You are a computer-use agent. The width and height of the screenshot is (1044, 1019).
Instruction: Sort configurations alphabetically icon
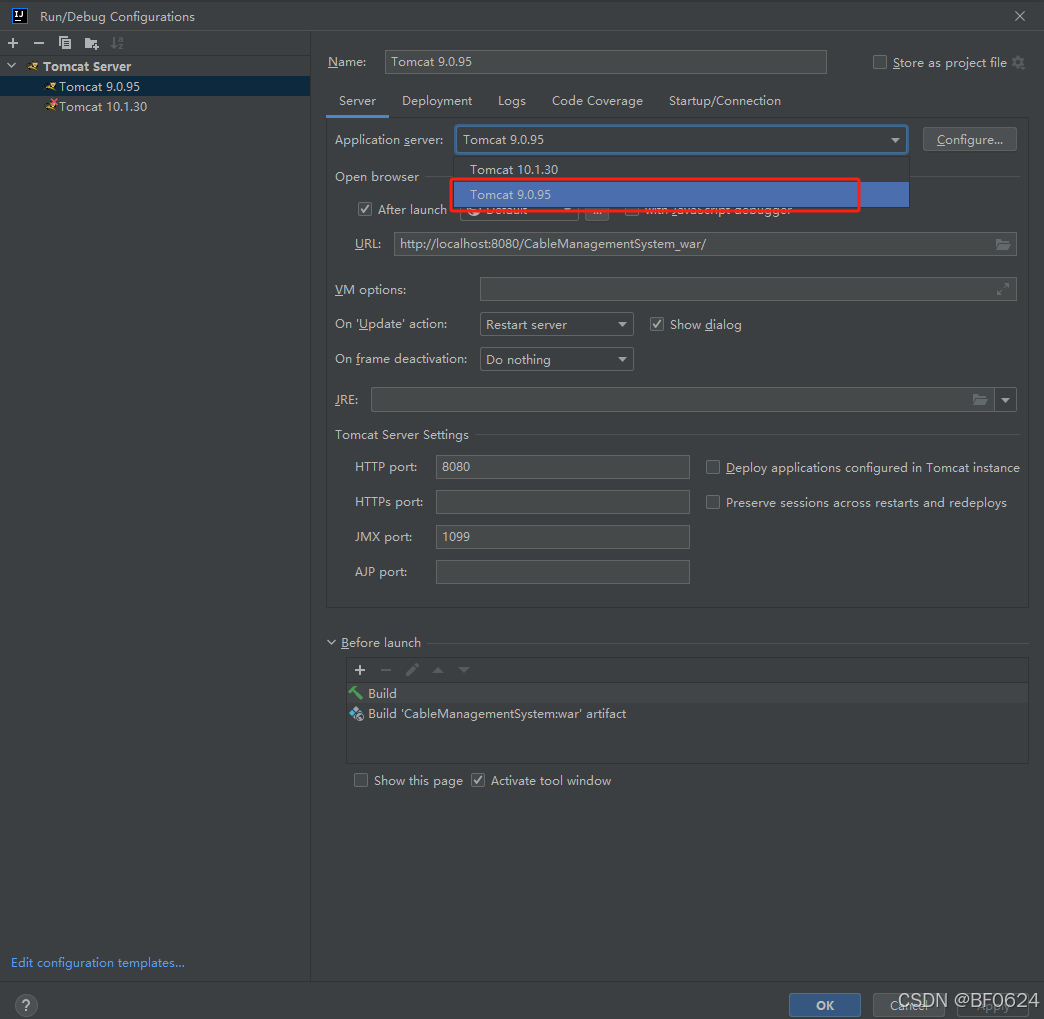[117, 43]
